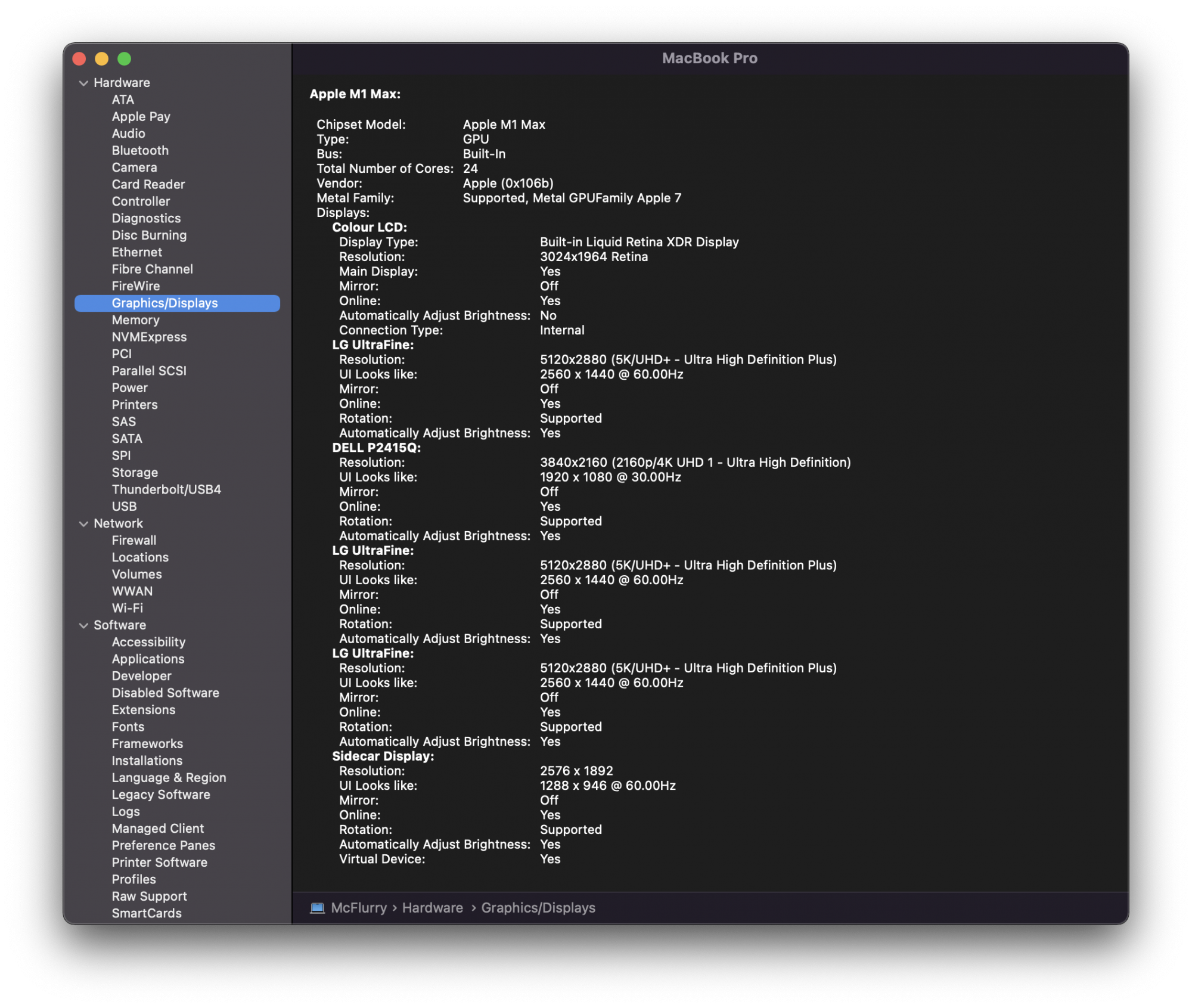Select Parallel SCSI in the sidebar
The width and height of the screenshot is (1192, 1008).
tap(149, 371)
